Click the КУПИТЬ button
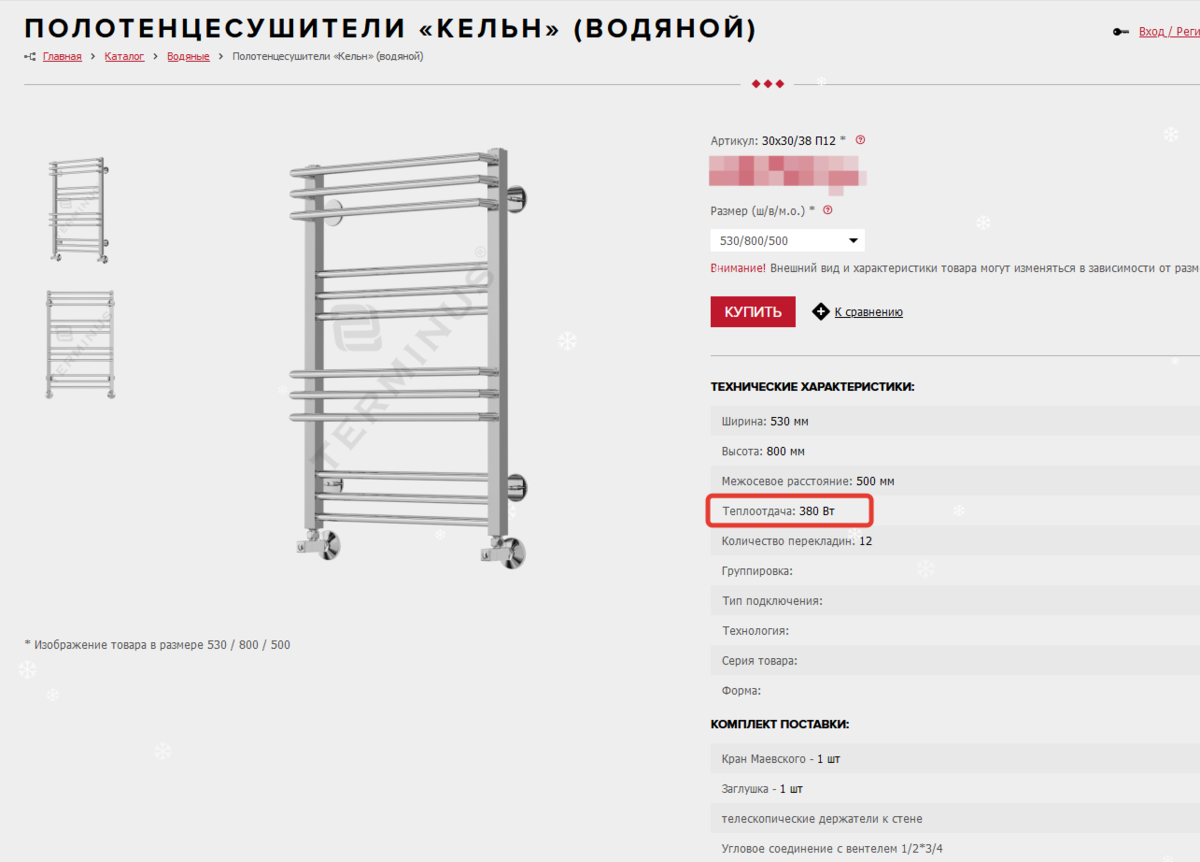 click(753, 312)
